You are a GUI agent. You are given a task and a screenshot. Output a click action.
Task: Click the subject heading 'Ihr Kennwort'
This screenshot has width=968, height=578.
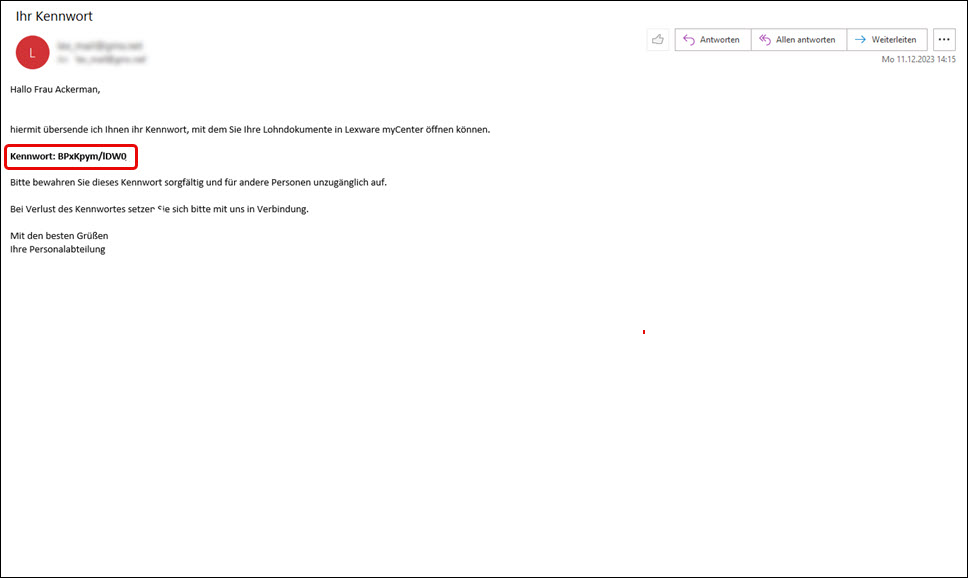point(54,16)
